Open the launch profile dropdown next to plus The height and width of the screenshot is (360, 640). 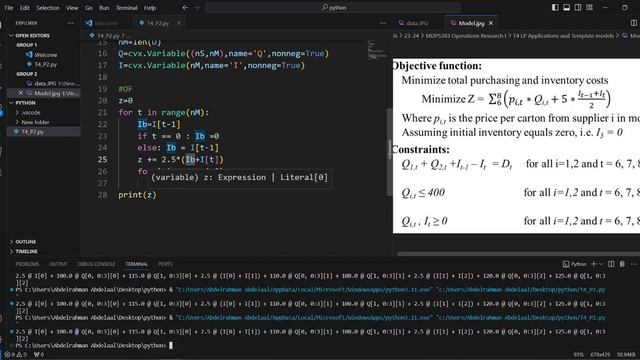[x=601, y=264]
